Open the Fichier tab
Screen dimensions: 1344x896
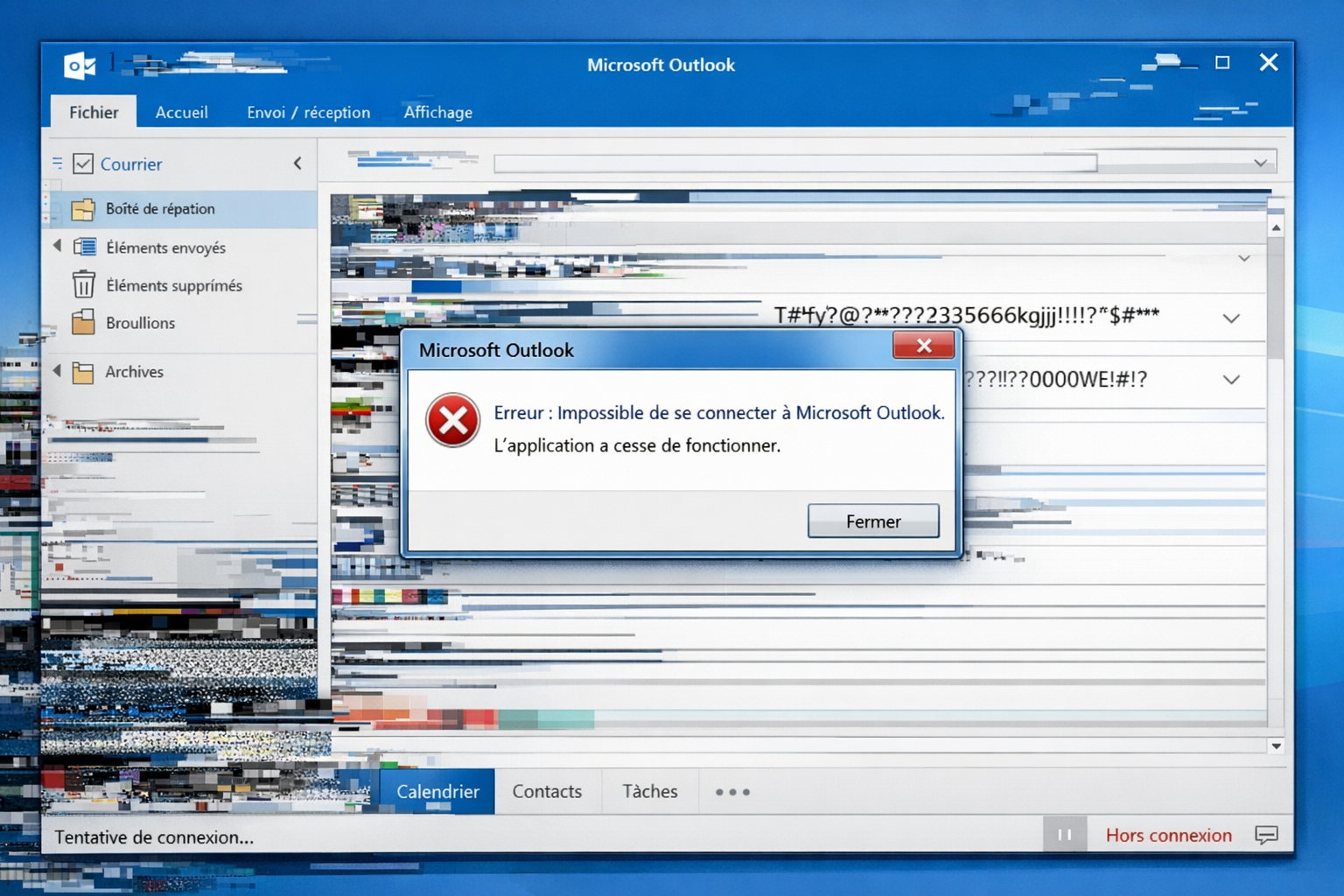point(94,112)
